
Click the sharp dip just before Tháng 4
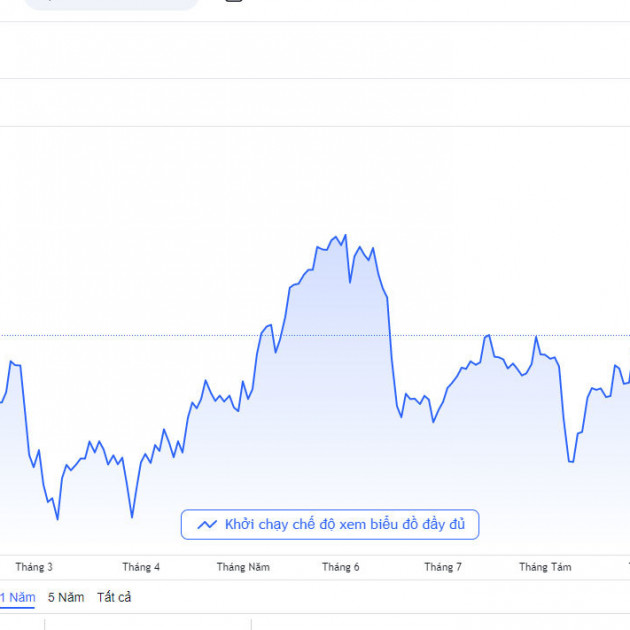point(131,517)
